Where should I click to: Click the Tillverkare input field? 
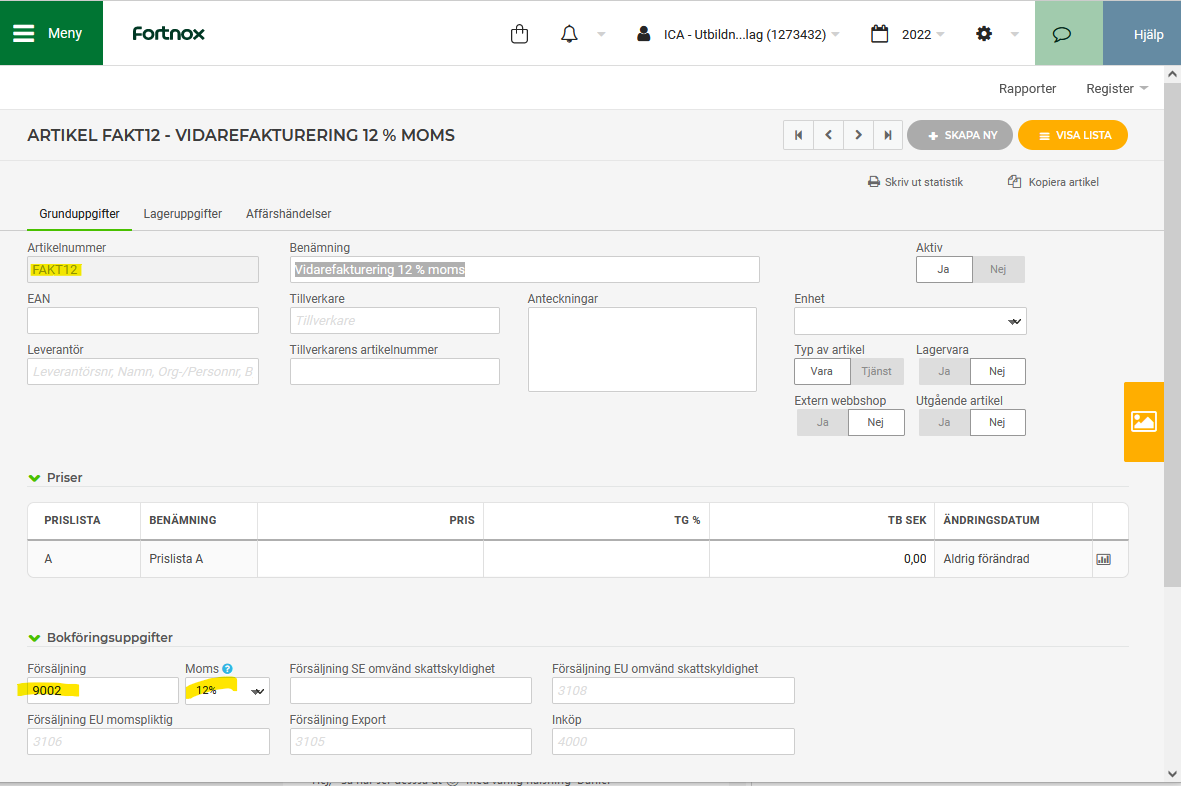pos(395,321)
